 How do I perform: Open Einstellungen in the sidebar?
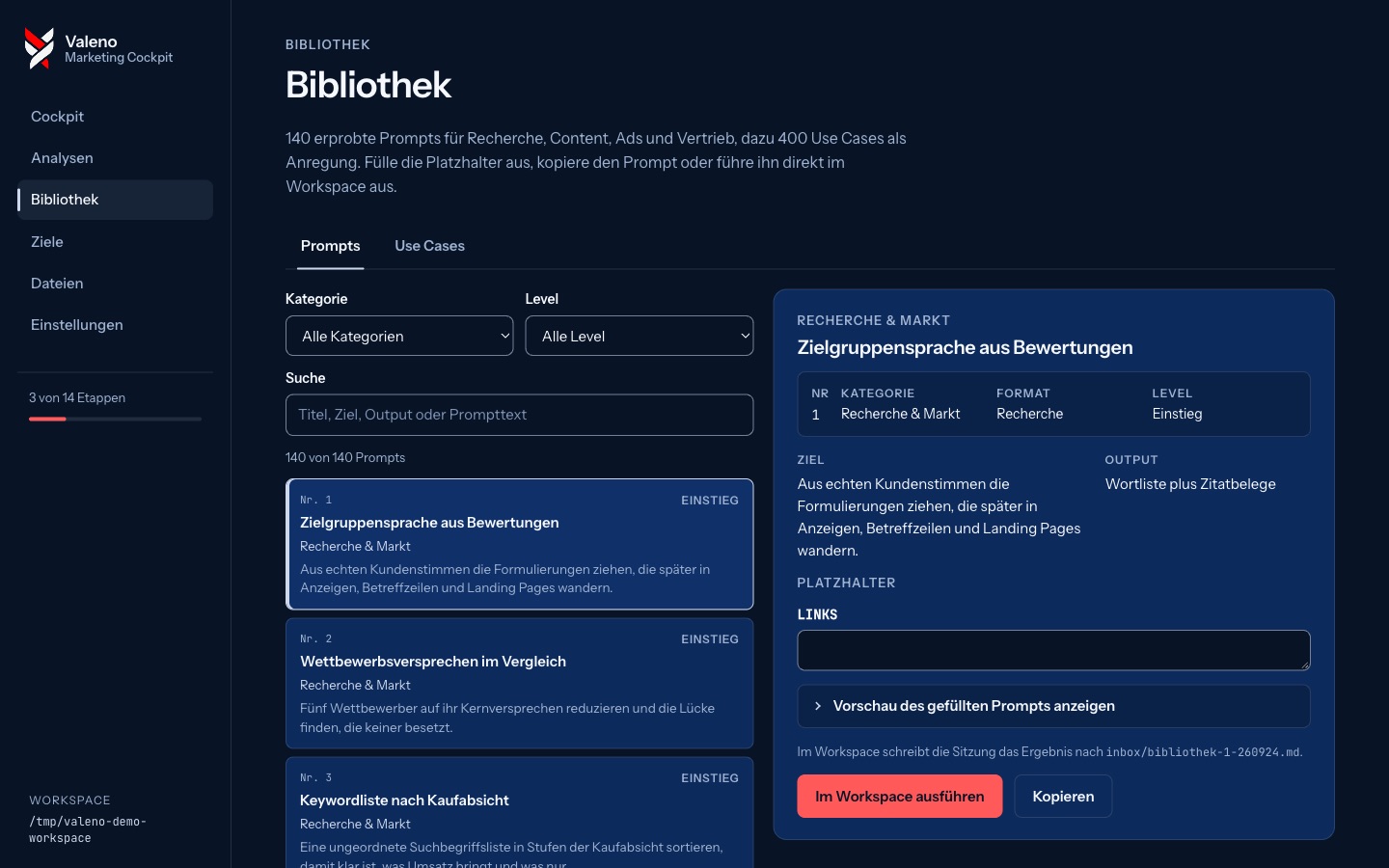tap(115, 325)
